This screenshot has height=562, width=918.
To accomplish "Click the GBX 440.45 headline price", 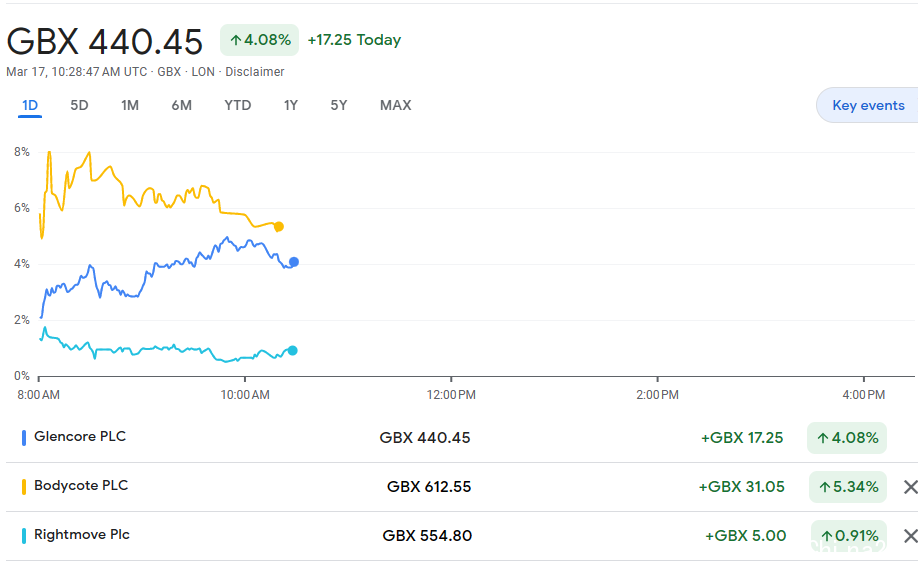I will (104, 42).
